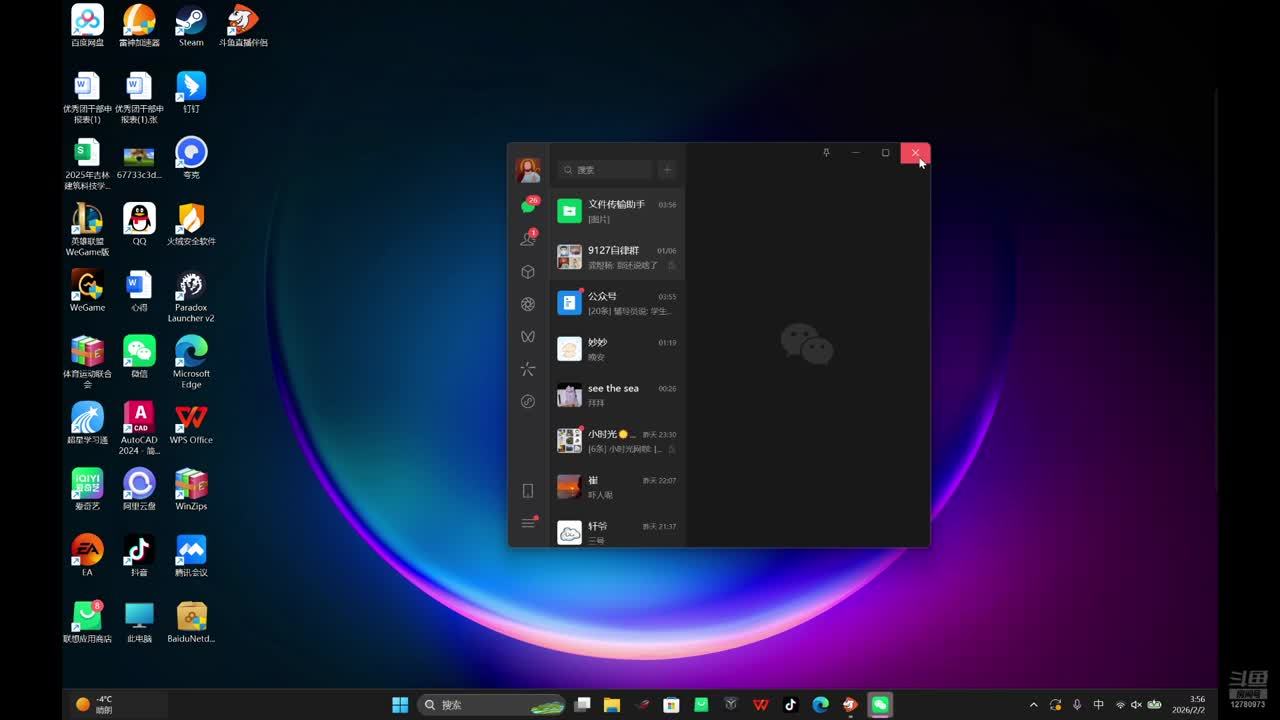Screen dimensions: 1280x720
Task: Open the Favorites cube icon in sidebar
Action: pyautogui.click(x=528, y=272)
